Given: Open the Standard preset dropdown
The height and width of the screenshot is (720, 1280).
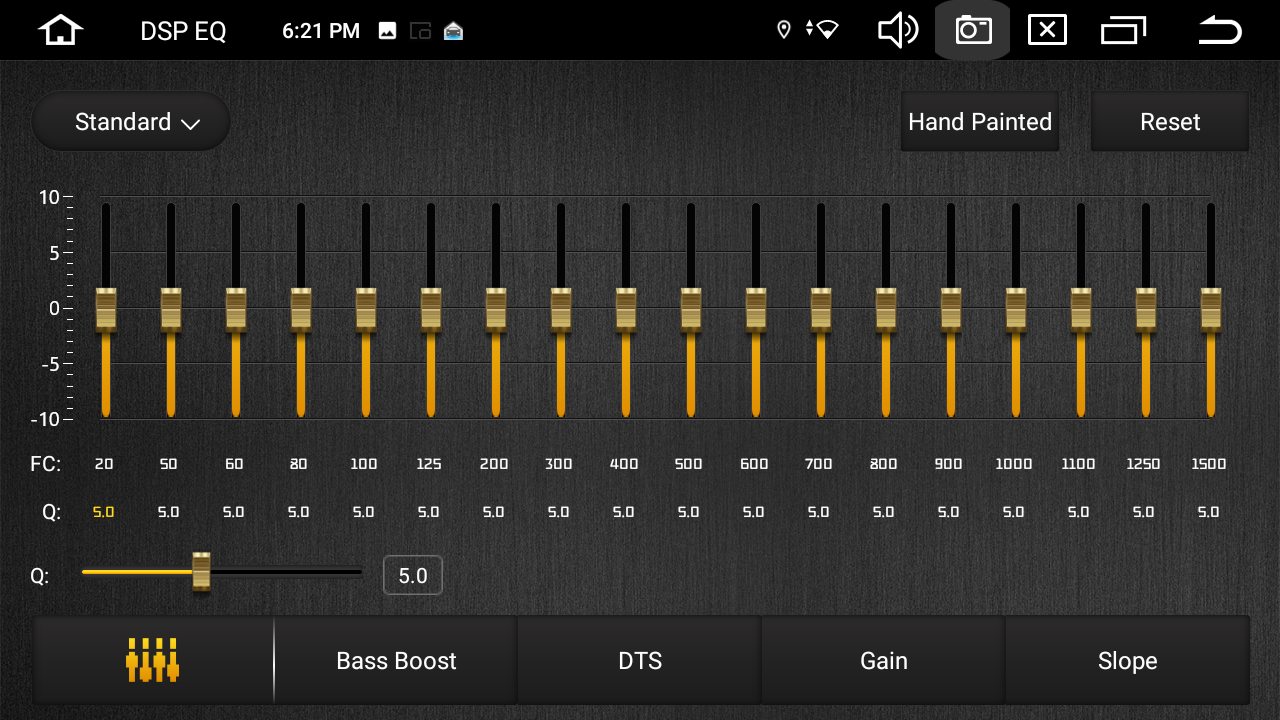Looking at the screenshot, I should pyautogui.click(x=131, y=122).
